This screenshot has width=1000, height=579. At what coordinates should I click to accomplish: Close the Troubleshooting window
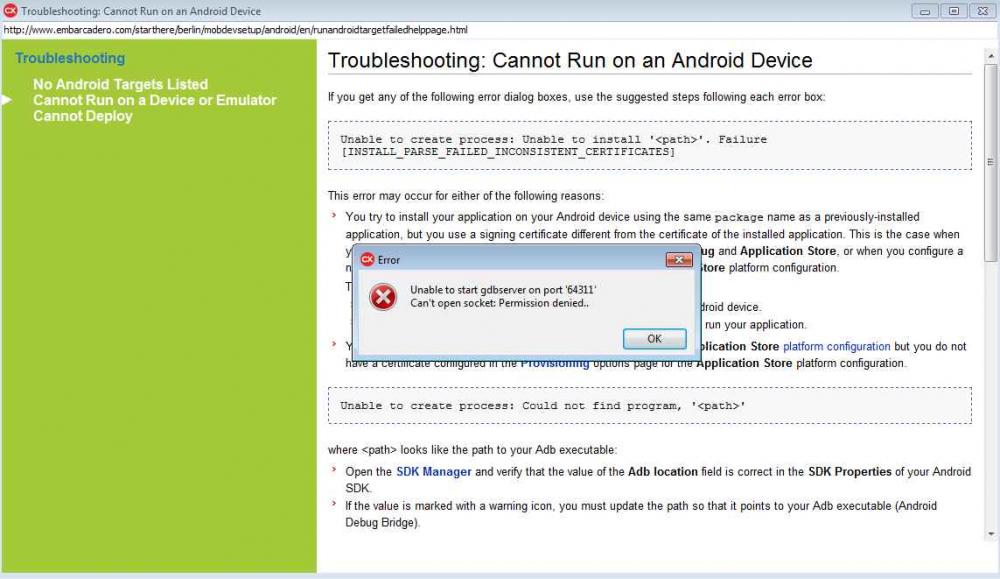(983, 11)
